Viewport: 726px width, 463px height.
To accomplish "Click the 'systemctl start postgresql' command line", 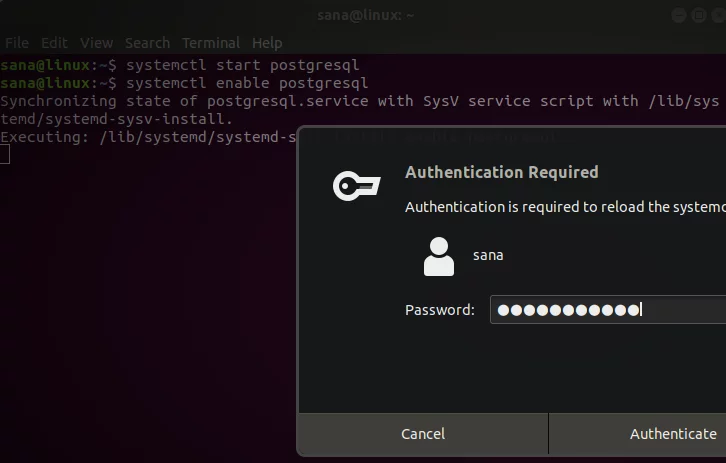I will 242,65.
